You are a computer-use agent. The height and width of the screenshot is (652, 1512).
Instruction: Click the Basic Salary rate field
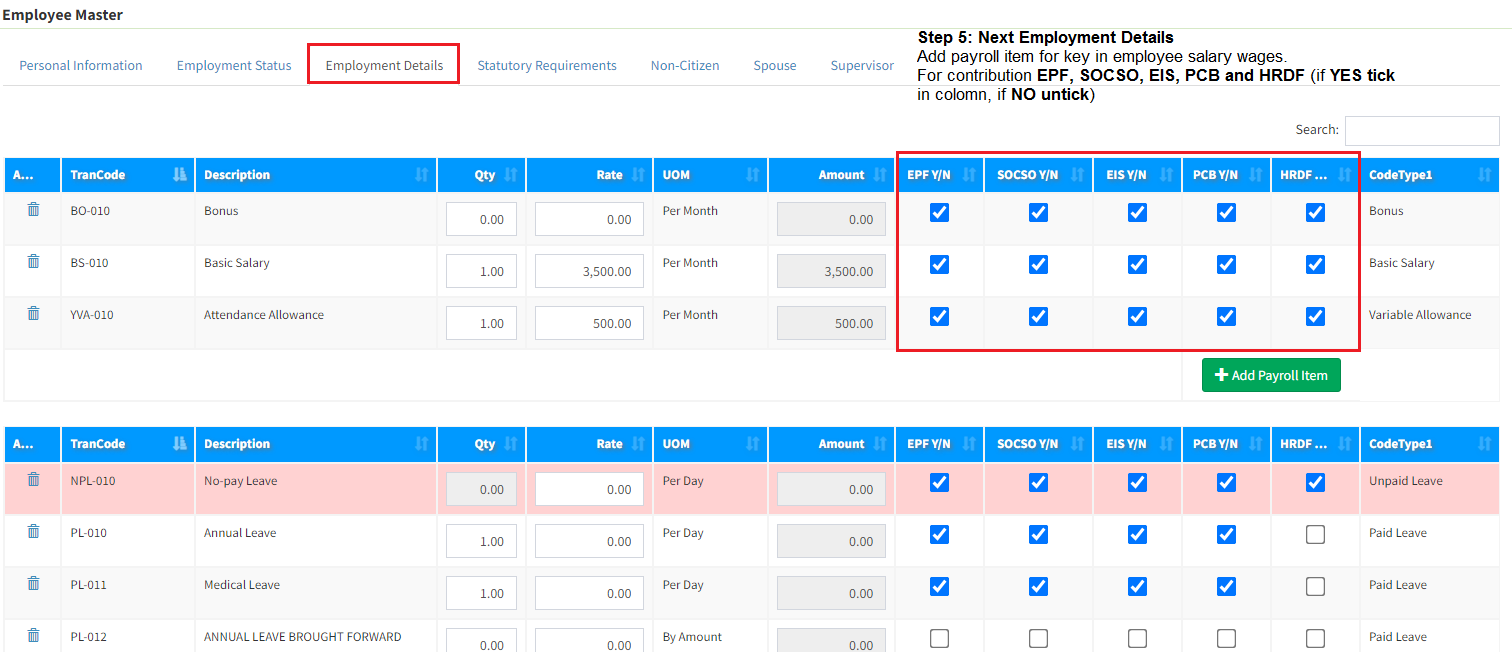[x=588, y=271]
